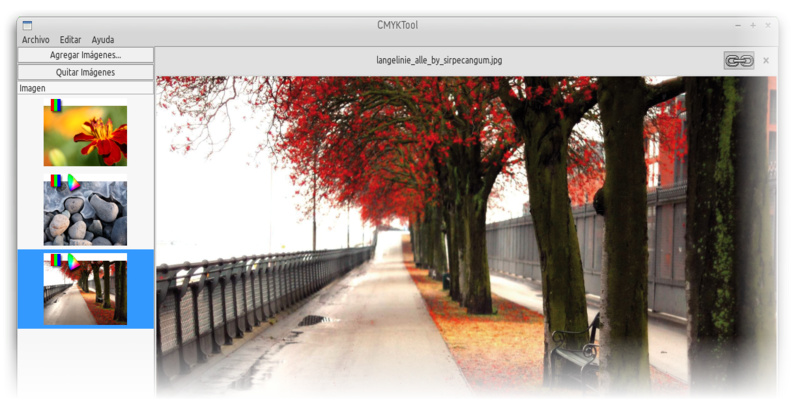Maximize the CMYKTool window
Viewport: 800px width, 400px height.
pos(753,26)
